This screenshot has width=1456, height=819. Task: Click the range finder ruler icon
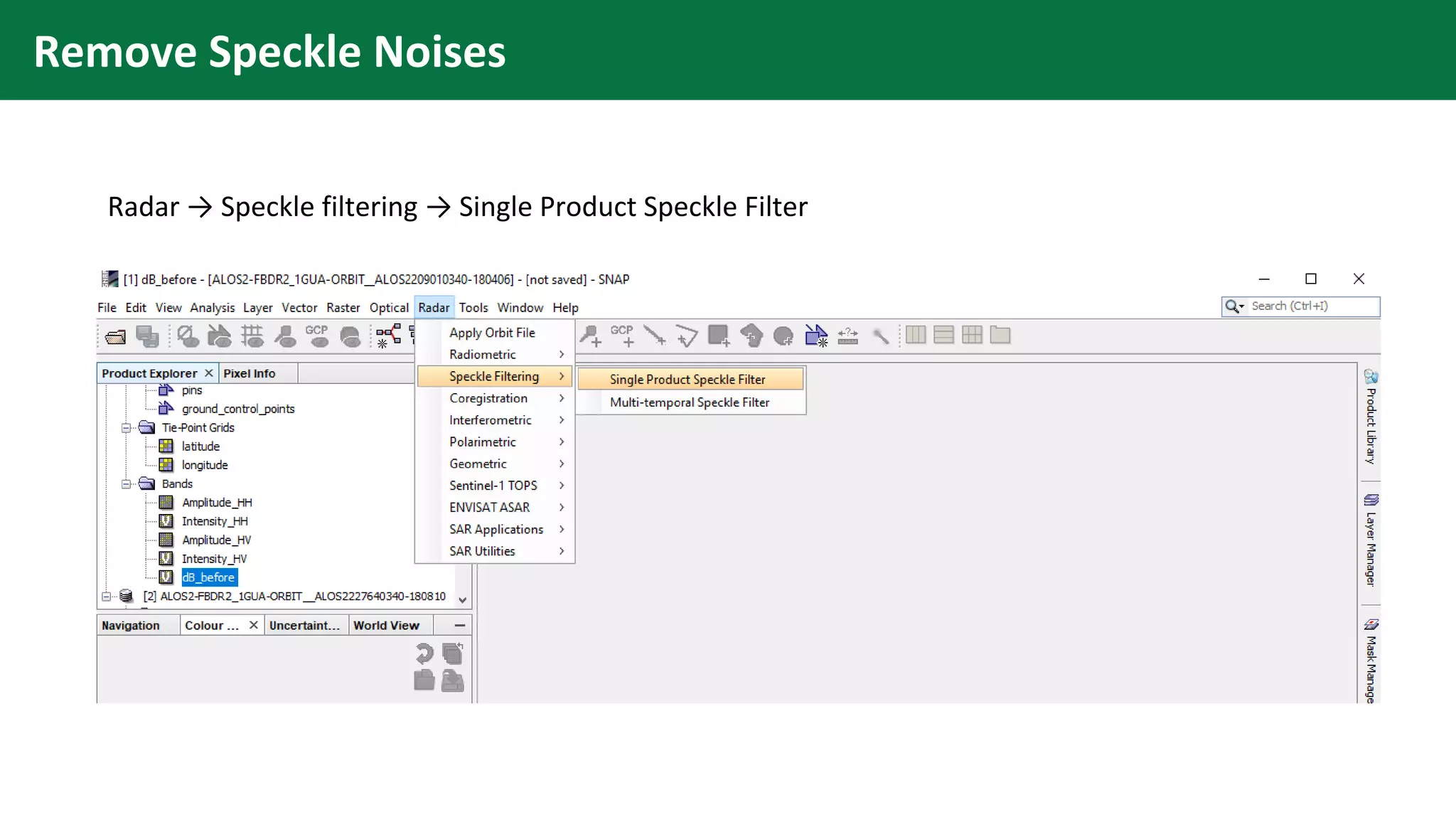847,336
